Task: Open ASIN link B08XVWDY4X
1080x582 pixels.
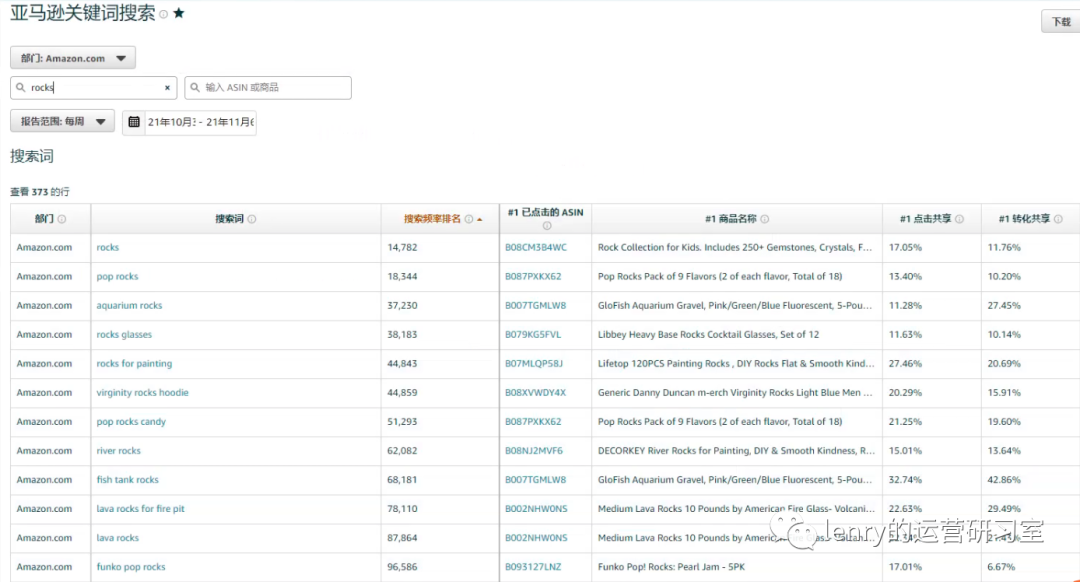Action: coord(535,393)
